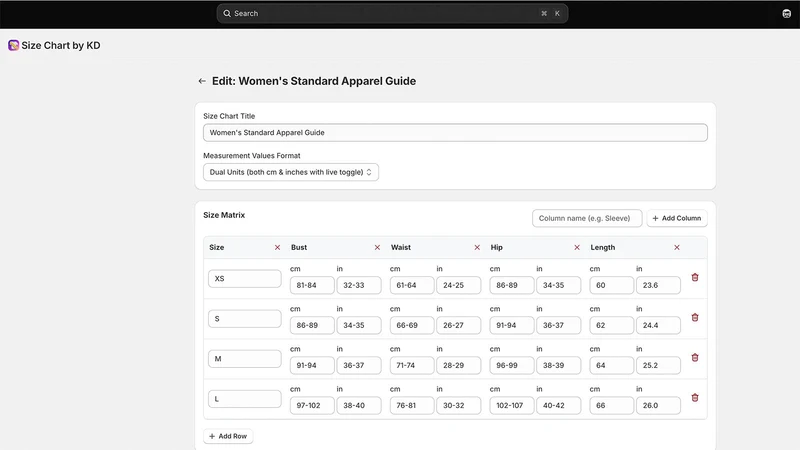This screenshot has width=800, height=450.
Task: Edit the XS size name field
Action: (245, 279)
